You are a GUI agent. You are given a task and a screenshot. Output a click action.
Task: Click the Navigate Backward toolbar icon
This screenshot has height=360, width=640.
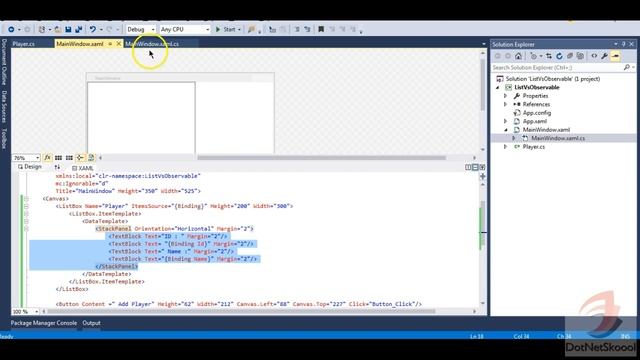pyautogui.click(x=11, y=29)
